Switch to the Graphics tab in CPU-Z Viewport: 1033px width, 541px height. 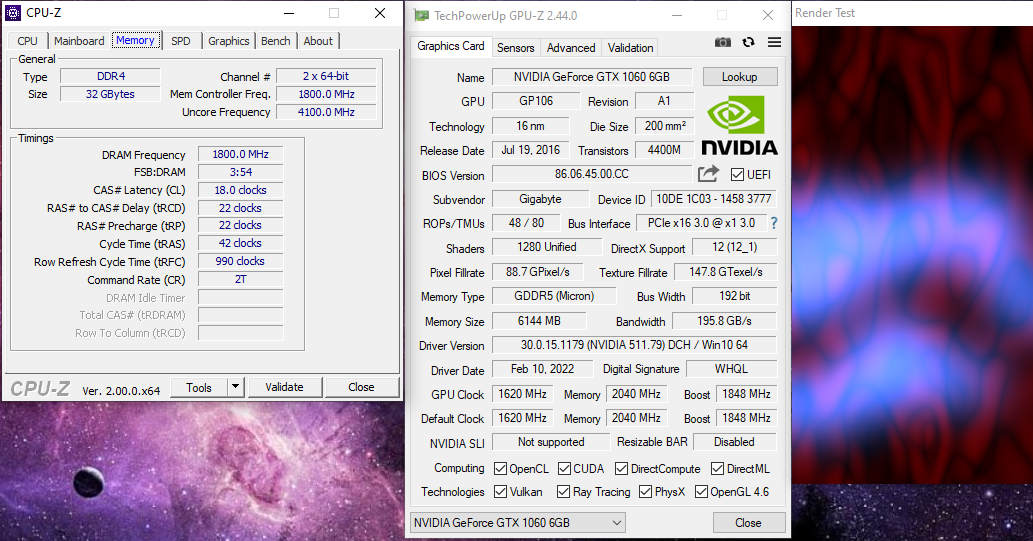(229, 41)
